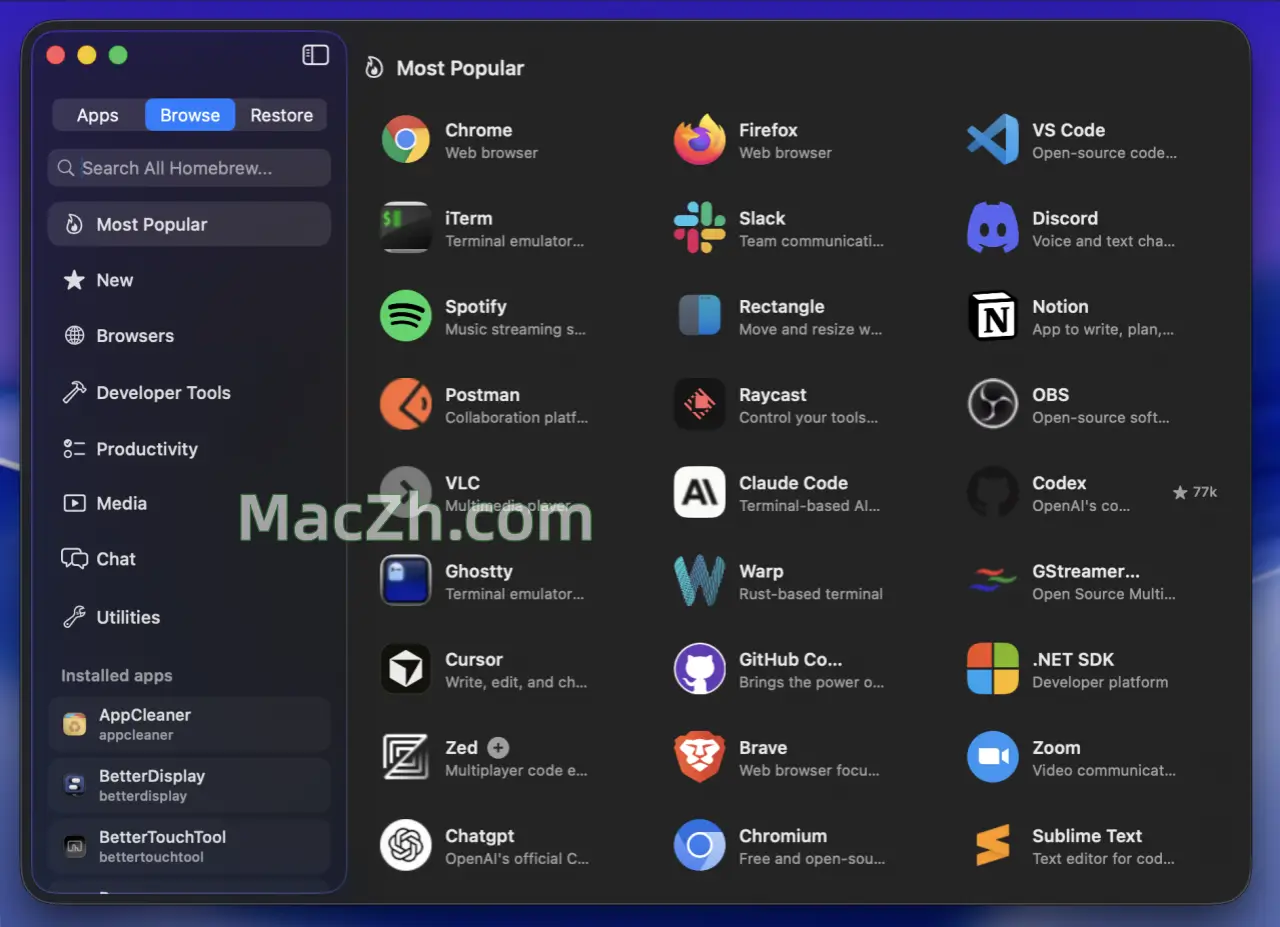Open the Chatgpt icon

point(406,845)
